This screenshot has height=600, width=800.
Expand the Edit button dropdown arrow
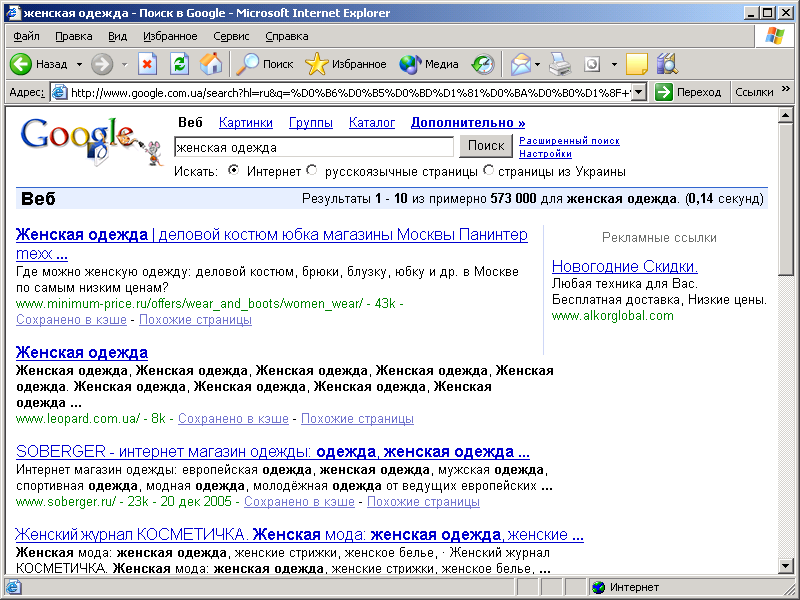[614, 64]
